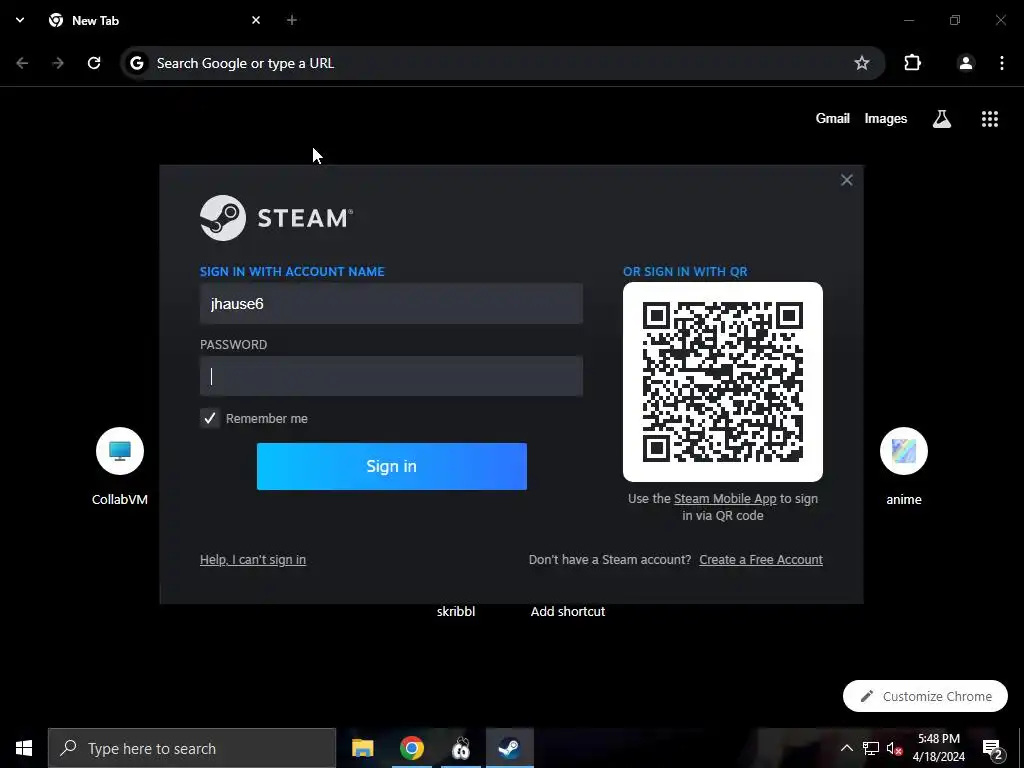Click the Google icon in address bar

(136, 63)
